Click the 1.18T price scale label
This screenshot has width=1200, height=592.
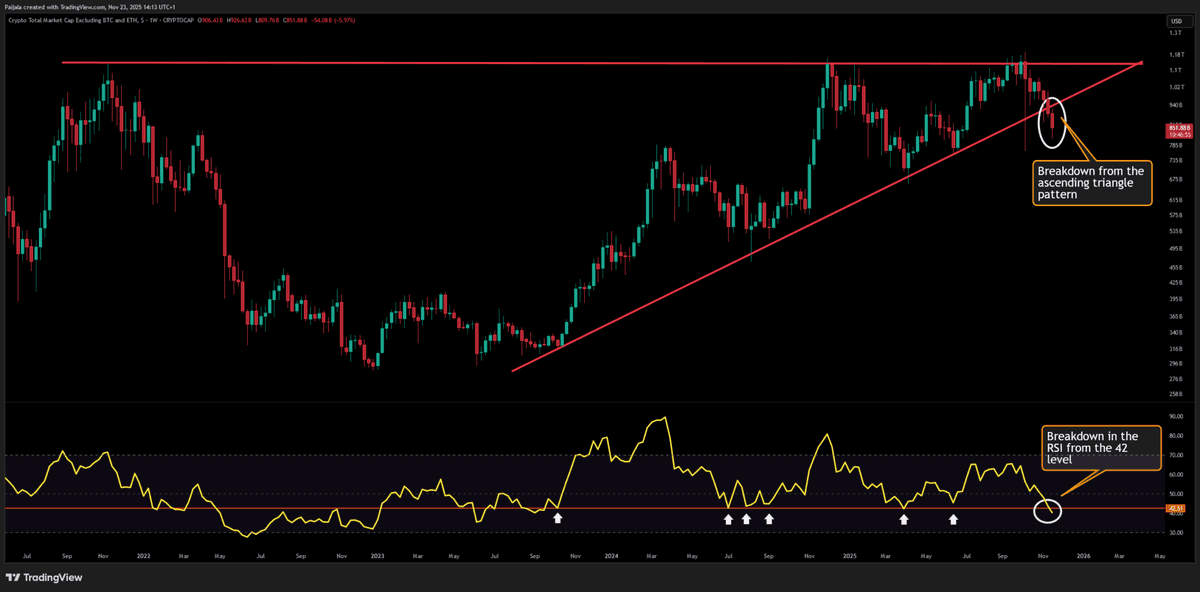[x=1176, y=53]
